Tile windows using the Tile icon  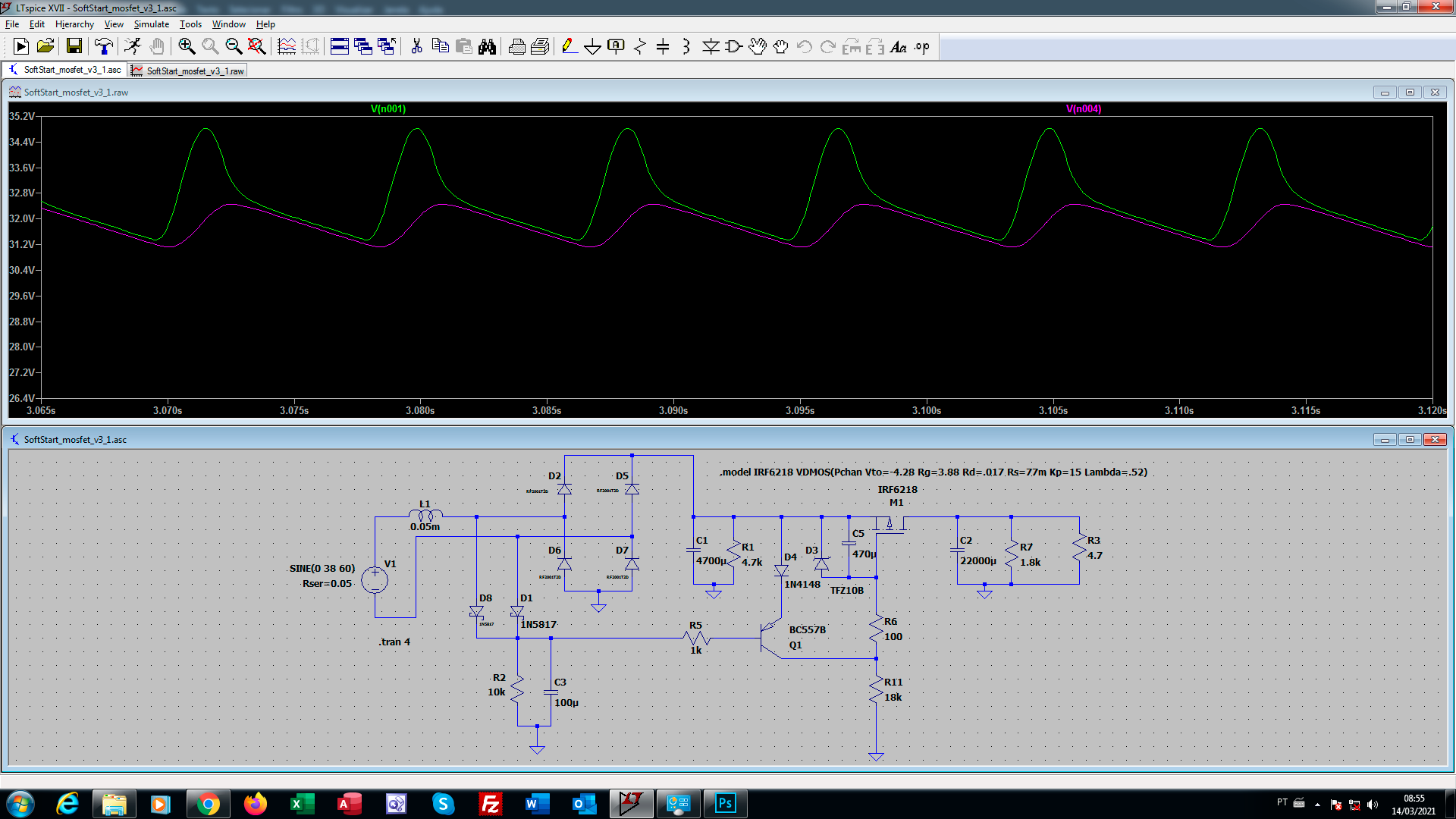[340, 47]
